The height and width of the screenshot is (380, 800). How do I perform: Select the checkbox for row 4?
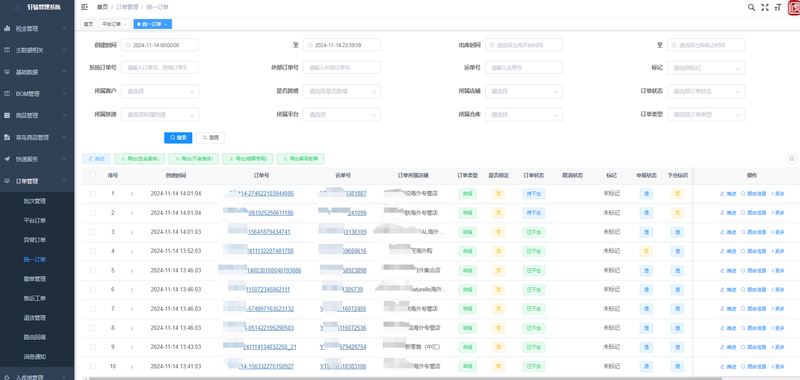click(x=92, y=251)
